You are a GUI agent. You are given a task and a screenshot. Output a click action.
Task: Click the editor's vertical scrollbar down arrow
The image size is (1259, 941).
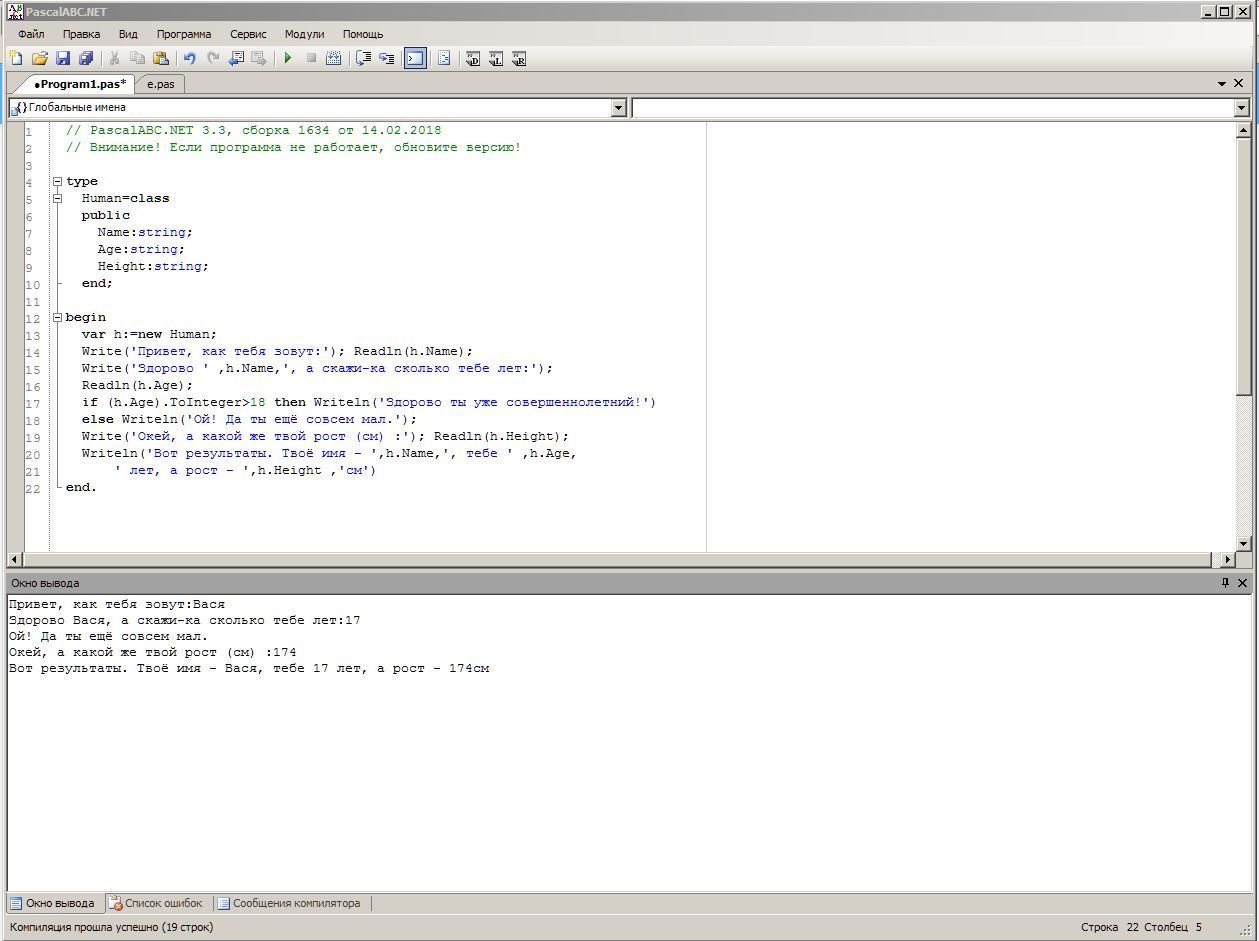click(1243, 544)
